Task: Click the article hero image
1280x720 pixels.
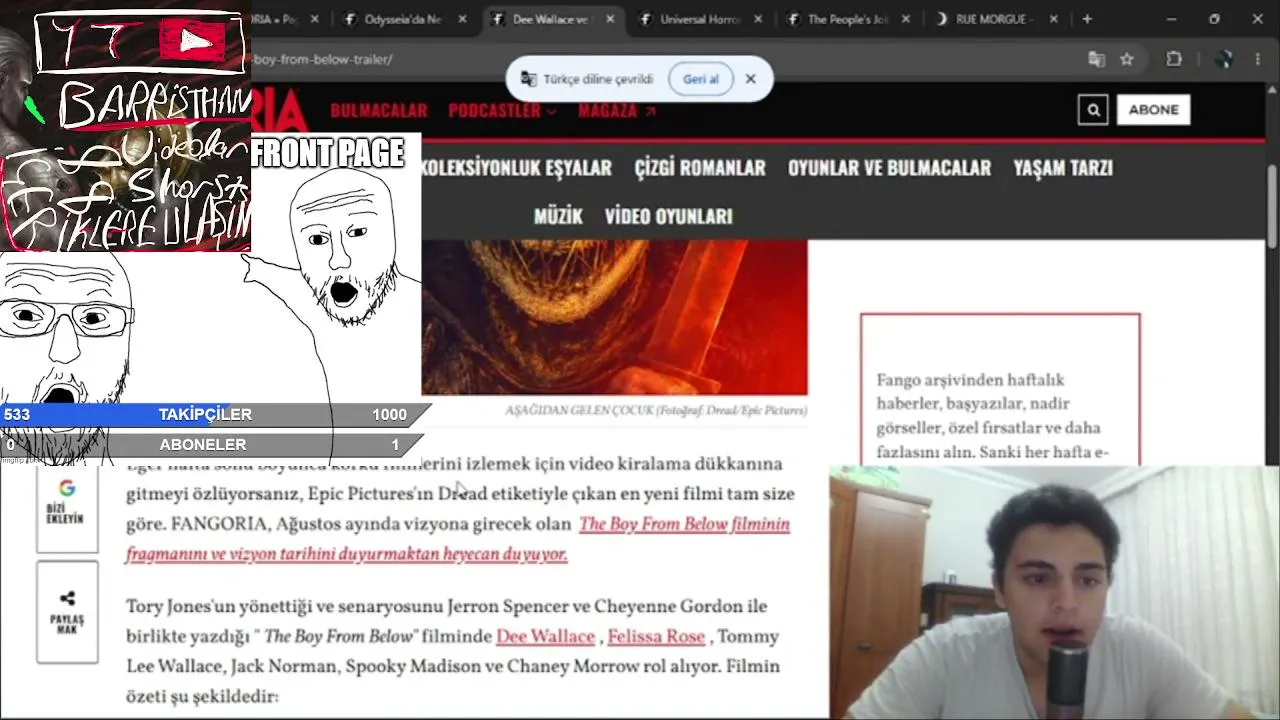Action: (614, 317)
